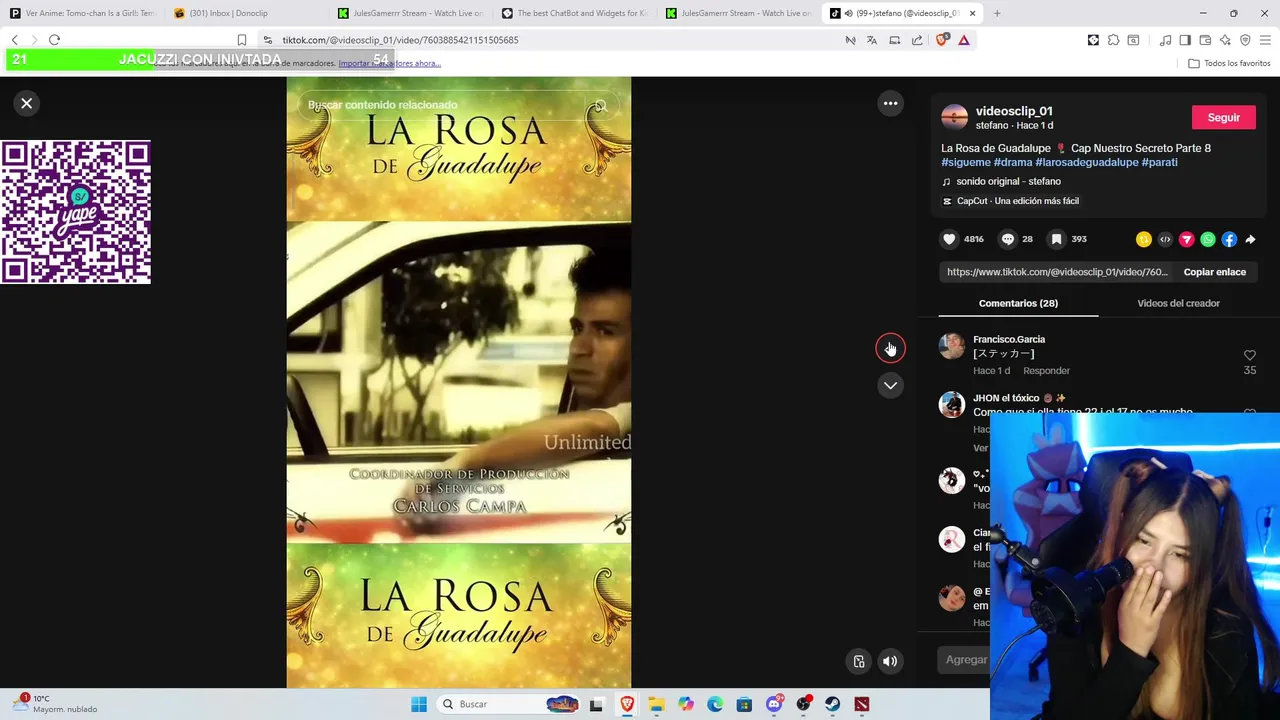The width and height of the screenshot is (1280, 720).
Task: Close the TikTok video viewer with the X
Action: [x=27, y=103]
